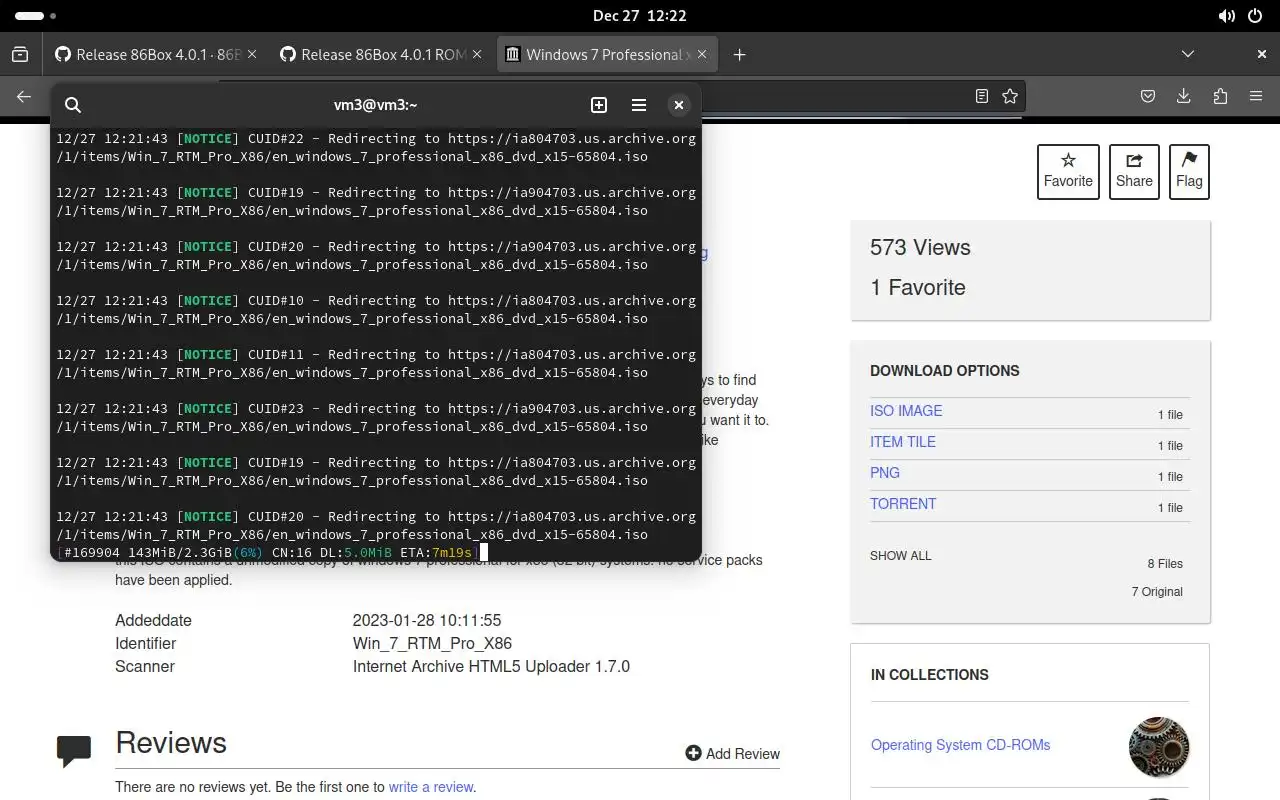The width and height of the screenshot is (1280, 800).
Task: Open the Firefox view icon in tab bar
Action: [20, 55]
